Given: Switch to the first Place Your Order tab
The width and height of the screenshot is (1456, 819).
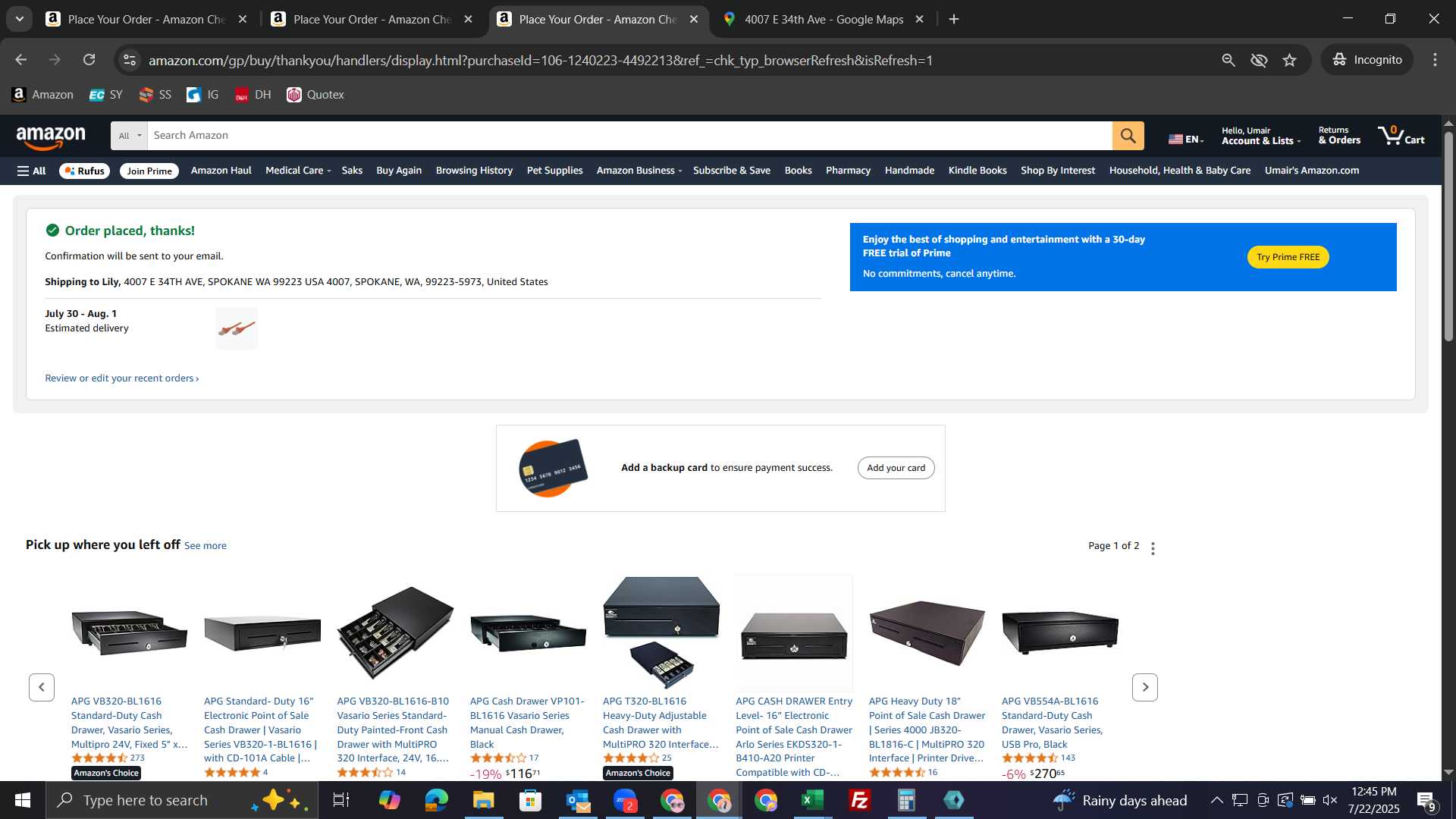Looking at the screenshot, I should [x=146, y=19].
